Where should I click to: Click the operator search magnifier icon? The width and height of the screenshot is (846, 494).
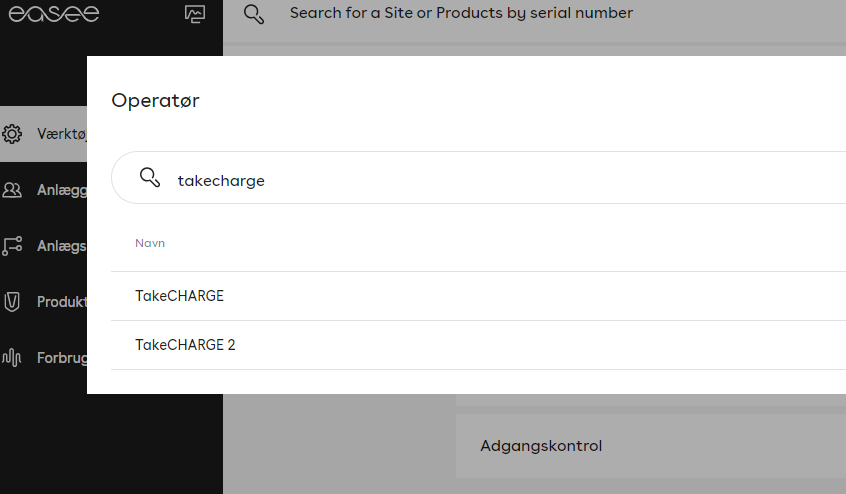(x=150, y=178)
